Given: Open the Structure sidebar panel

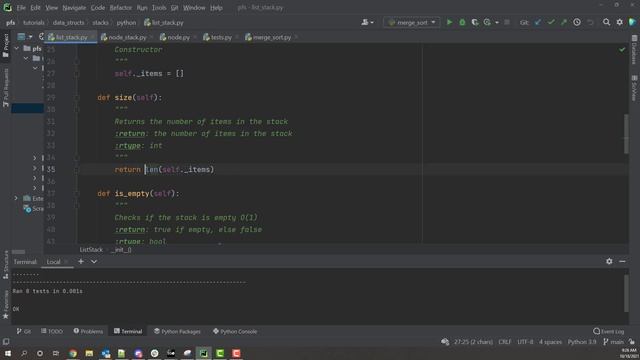Looking at the screenshot, I should point(6,265).
